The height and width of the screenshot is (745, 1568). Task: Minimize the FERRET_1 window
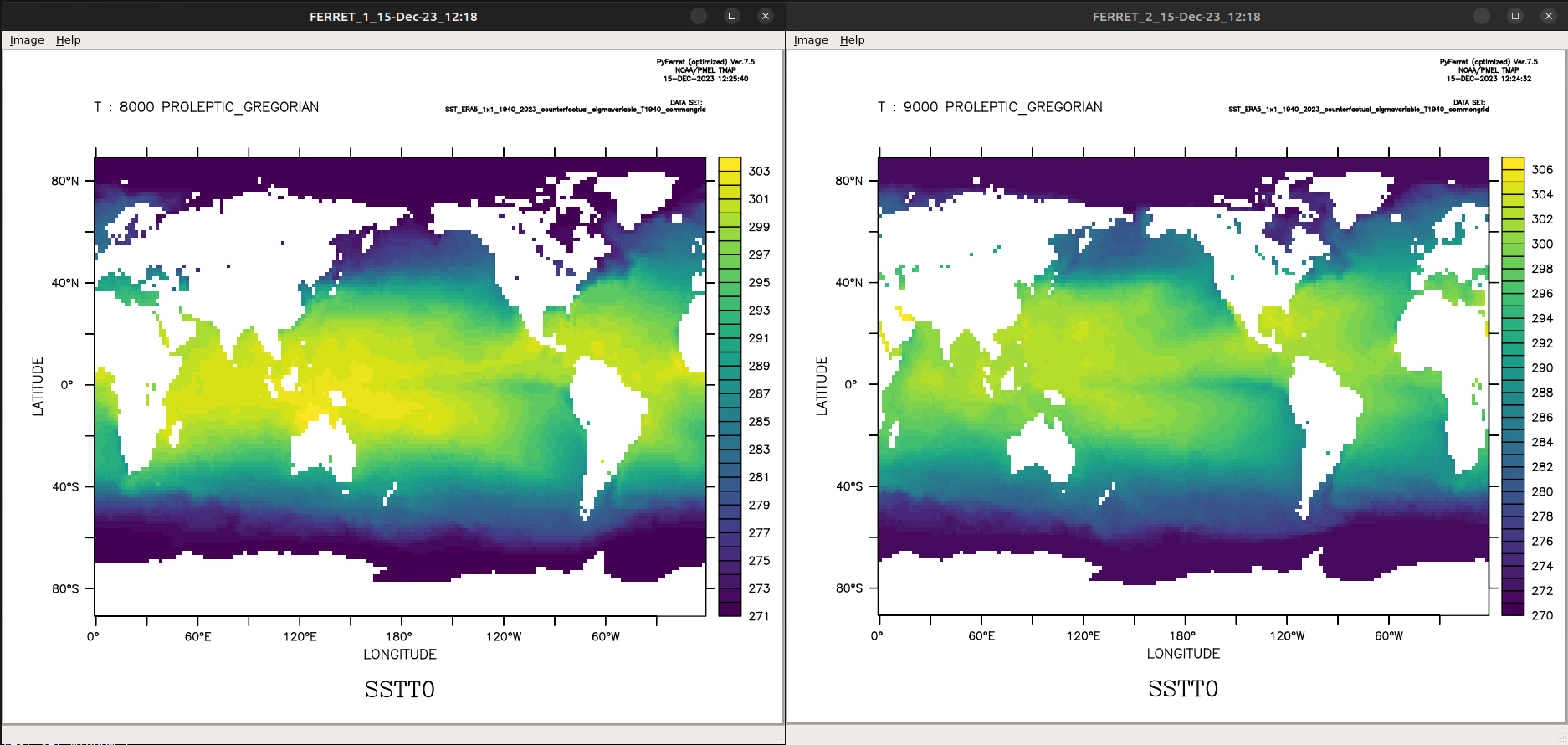click(x=699, y=16)
